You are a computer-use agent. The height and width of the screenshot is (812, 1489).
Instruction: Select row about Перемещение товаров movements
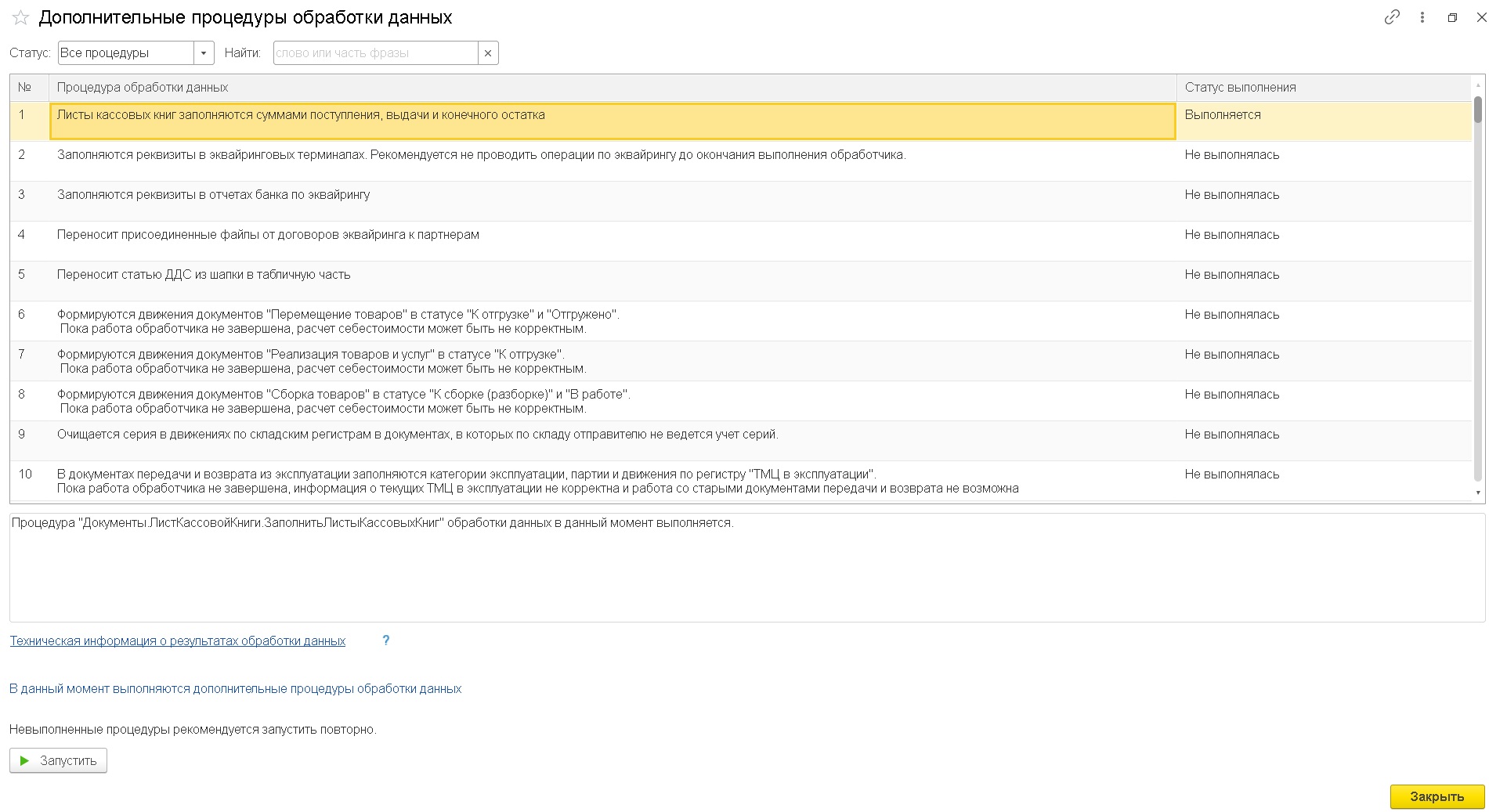pos(613,321)
